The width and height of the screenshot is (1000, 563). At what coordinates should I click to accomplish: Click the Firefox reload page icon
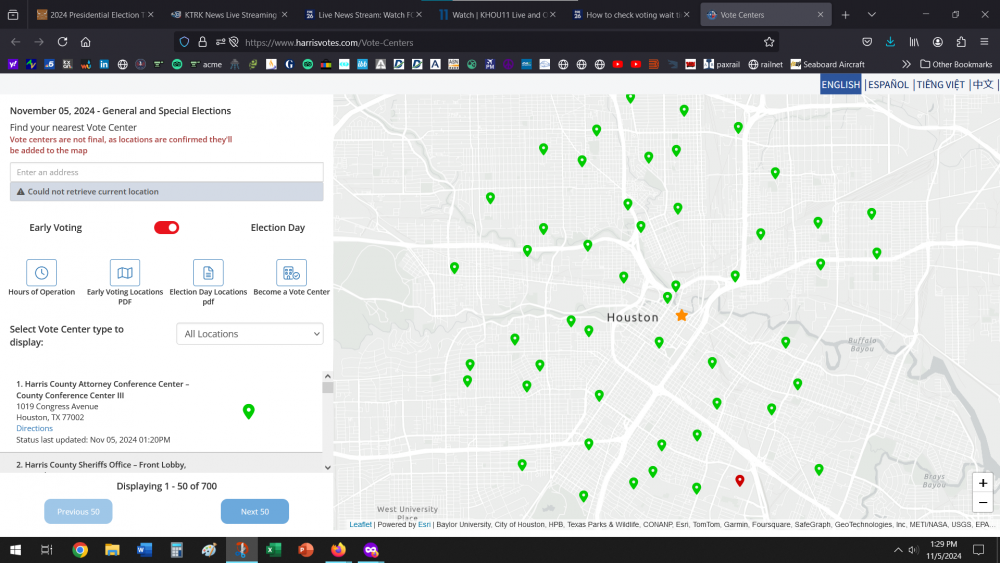[63, 42]
